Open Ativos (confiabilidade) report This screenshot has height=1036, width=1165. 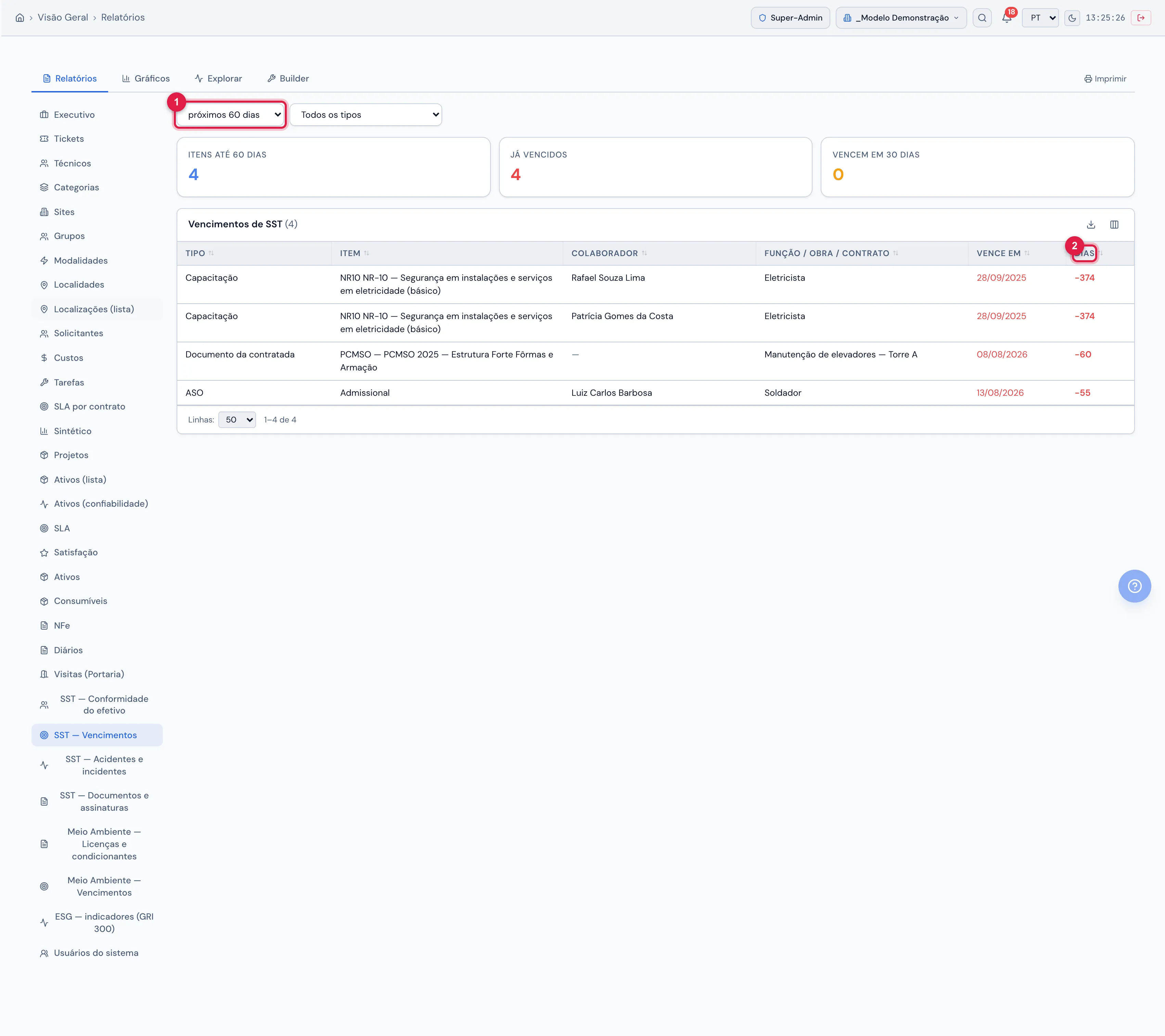[x=97, y=504]
